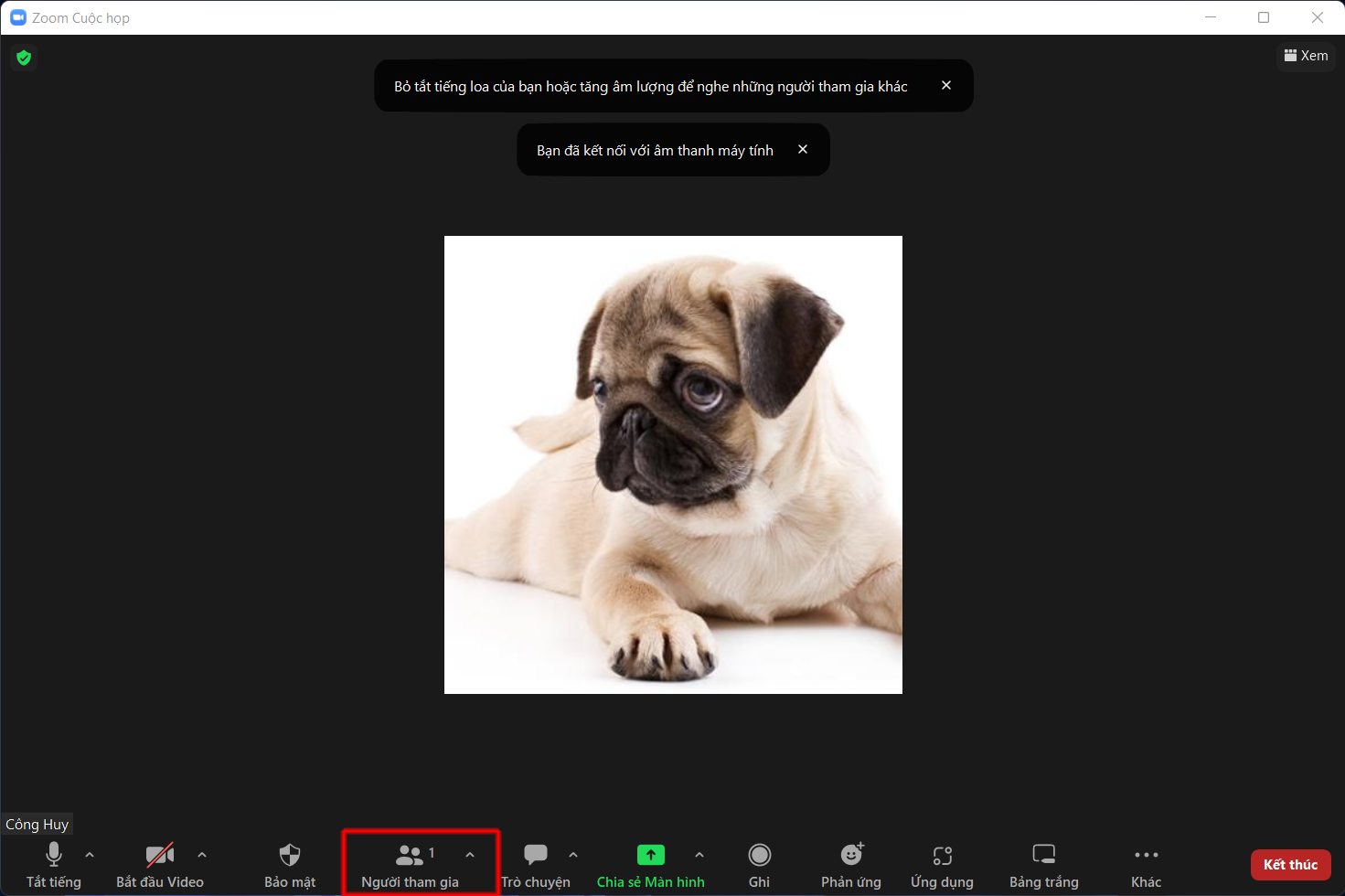The image size is (1345, 896).
Task: End the meeting with Kết thúc button
Action: (x=1290, y=864)
